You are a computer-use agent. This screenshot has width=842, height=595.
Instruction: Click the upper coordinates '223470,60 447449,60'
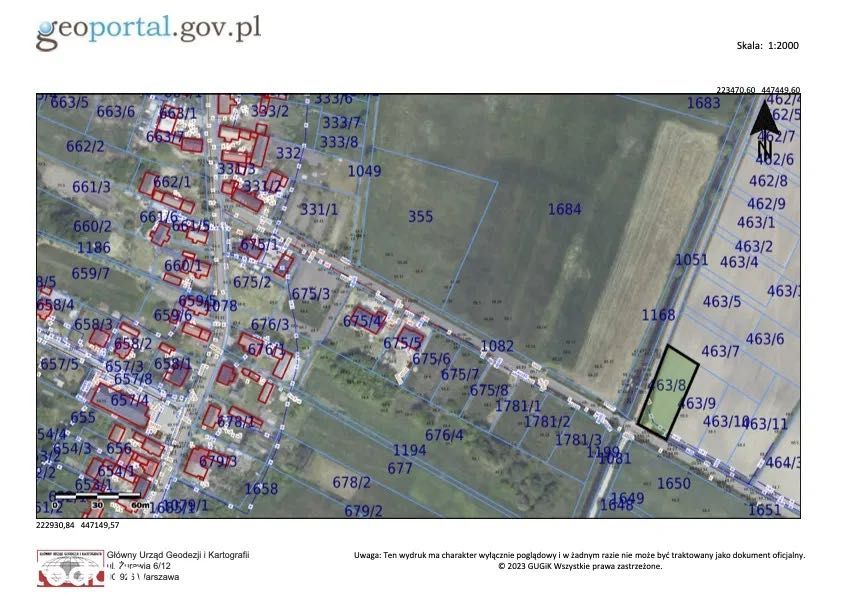[x=758, y=90]
